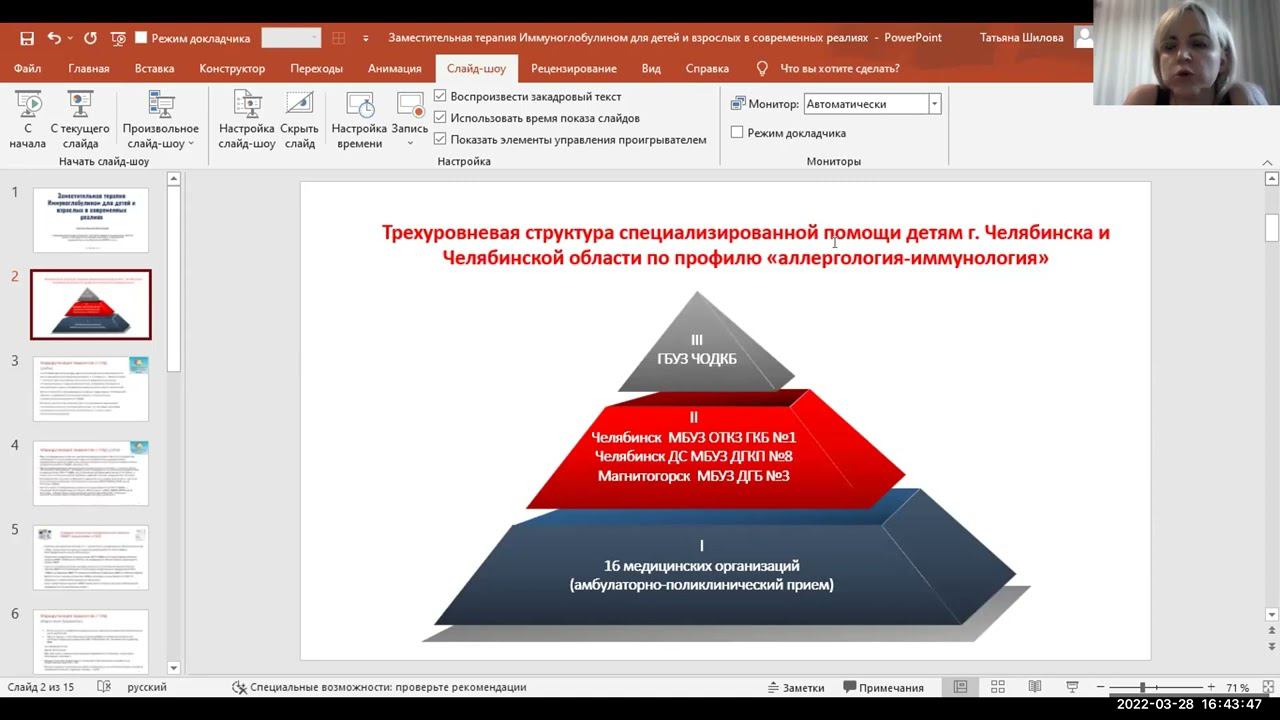Image resolution: width=1280 pixels, height=720 pixels.
Task: Toggle 'Использовать время показа слайдов' checkbox
Action: pos(440,118)
